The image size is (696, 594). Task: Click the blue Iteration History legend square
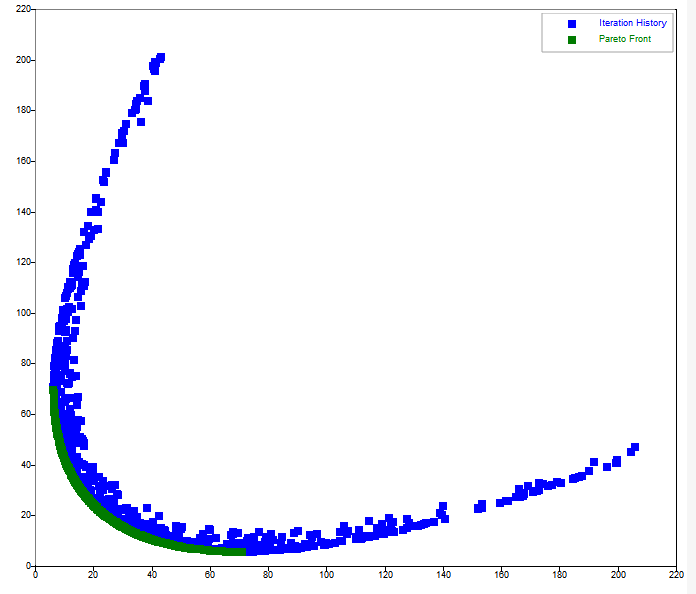click(572, 23)
